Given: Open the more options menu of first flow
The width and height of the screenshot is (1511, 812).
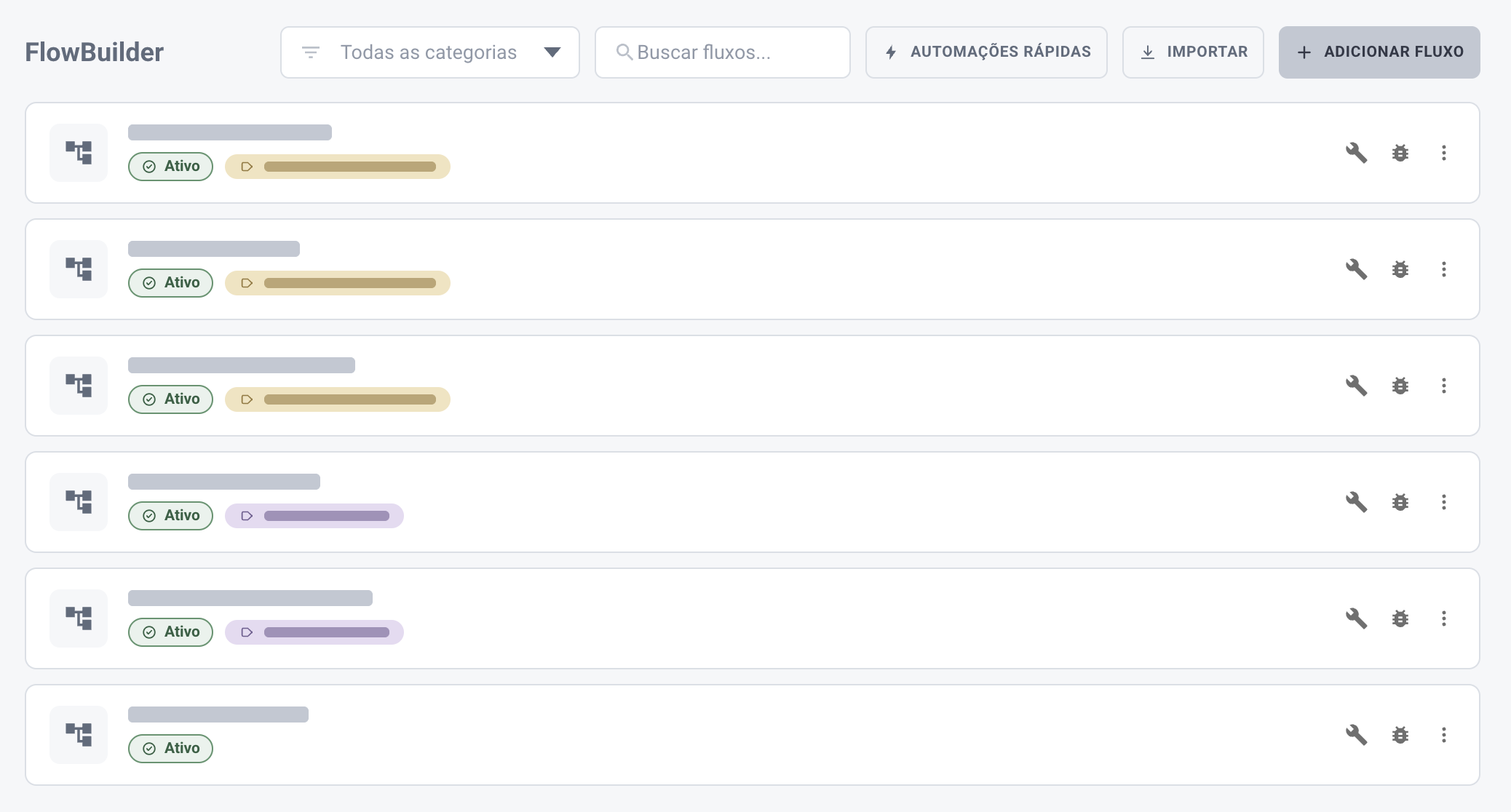Looking at the screenshot, I should [1444, 153].
